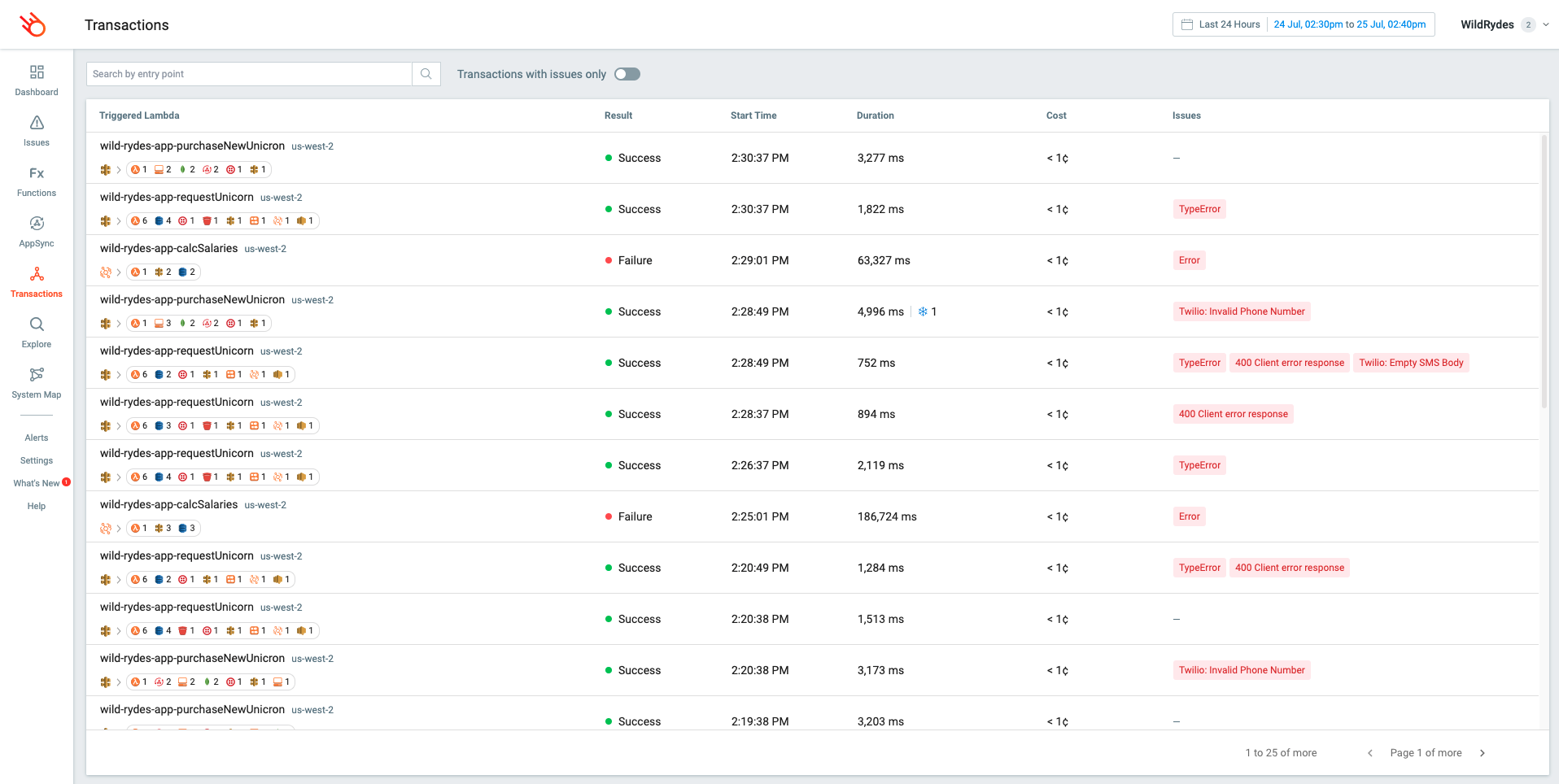This screenshot has width=1559, height=784.
Task: Open the WildRydes account dropdown
Action: [x=1504, y=24]
